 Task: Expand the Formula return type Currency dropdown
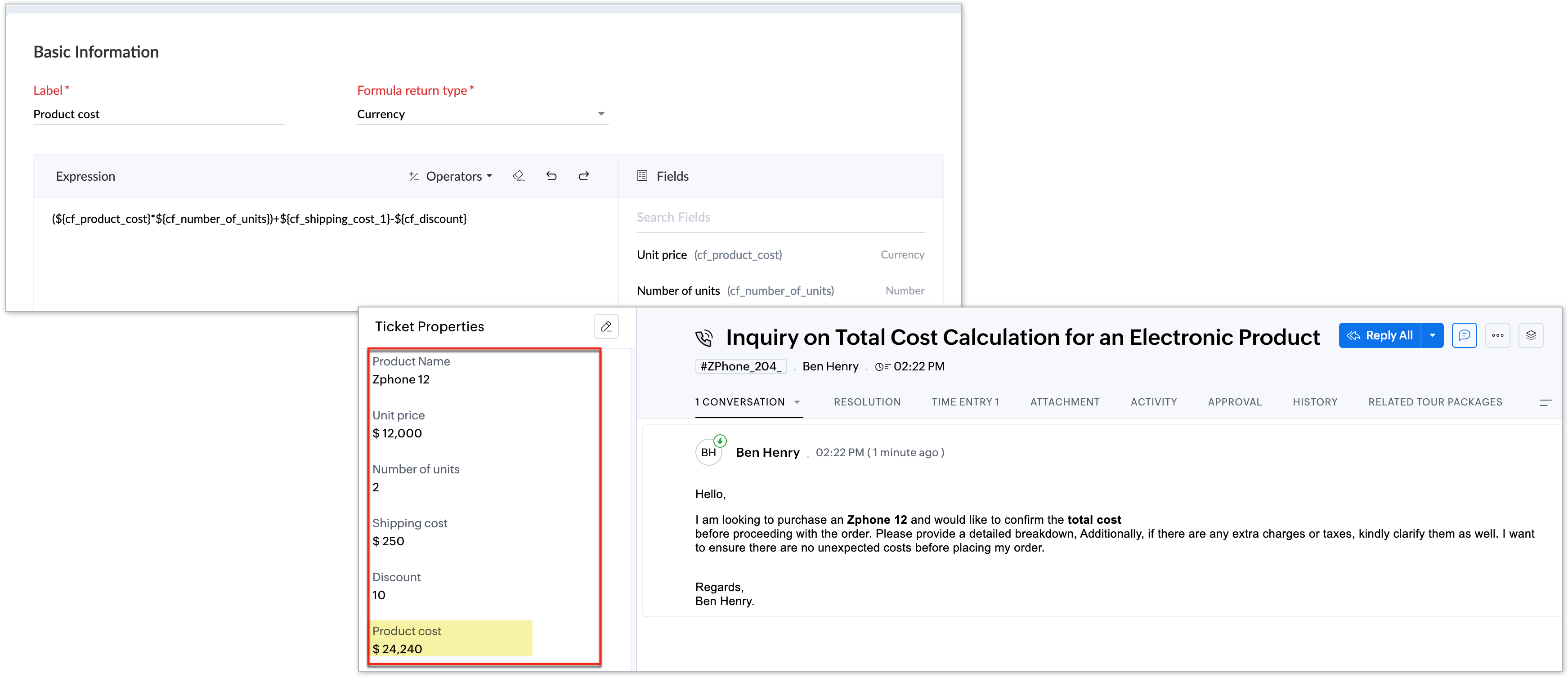tap(601, 114)
